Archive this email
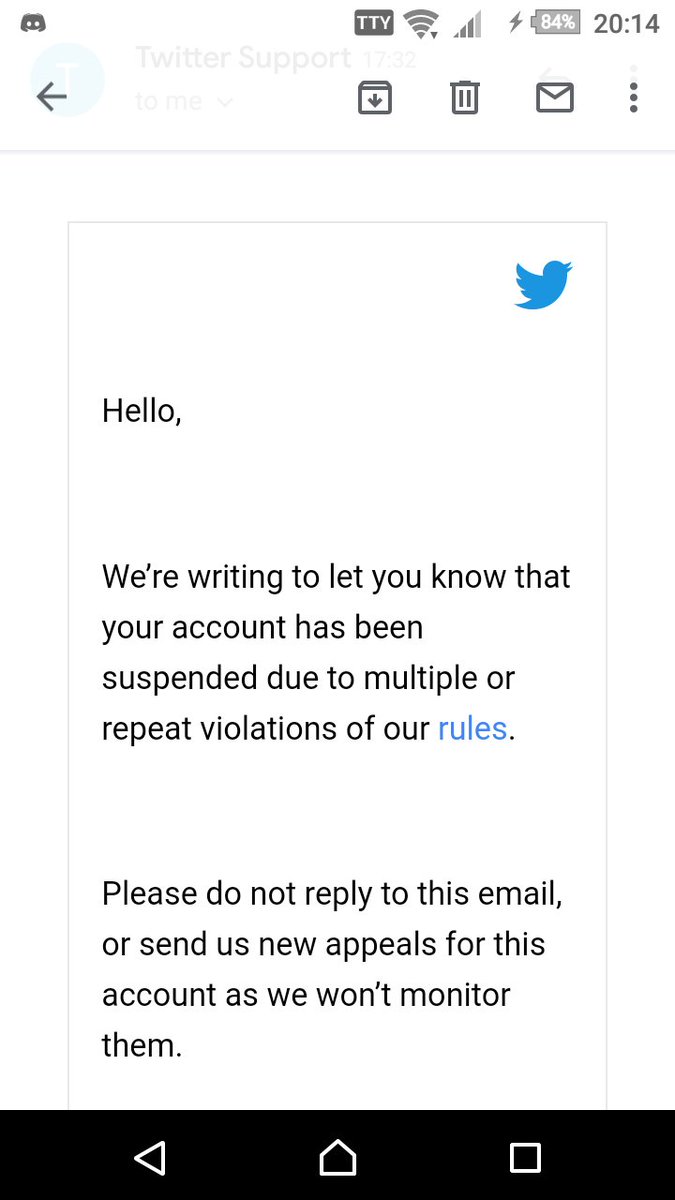Image resolution: width=675 pixels, height=1200 pixels. pyautogui.click(x=375, y=97)
